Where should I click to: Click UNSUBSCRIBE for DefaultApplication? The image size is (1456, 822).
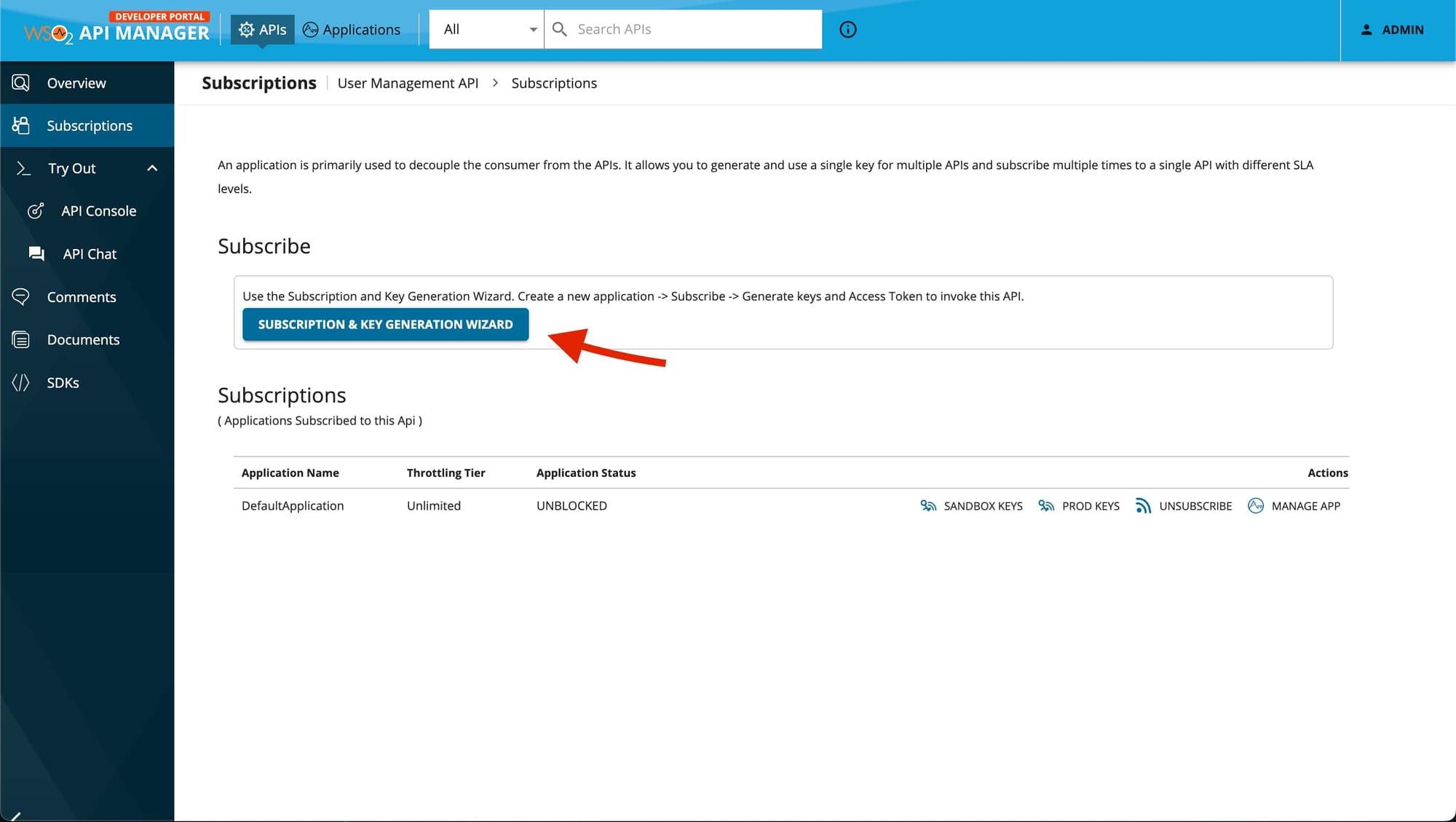tap(1184, 506)
